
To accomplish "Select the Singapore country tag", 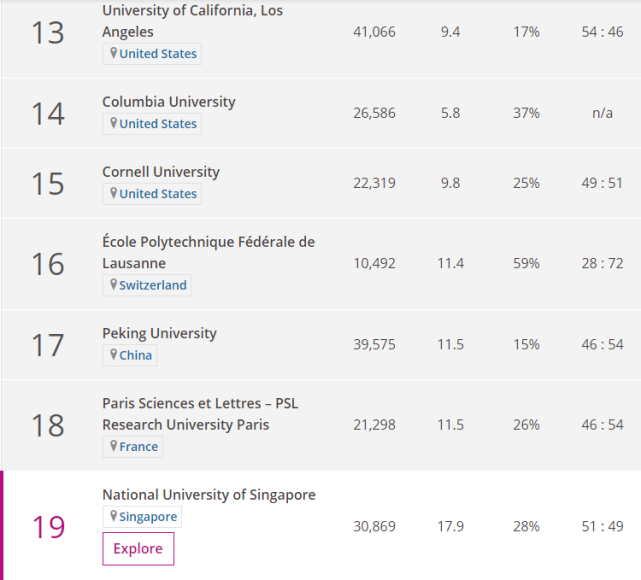I will coord(148,517).
